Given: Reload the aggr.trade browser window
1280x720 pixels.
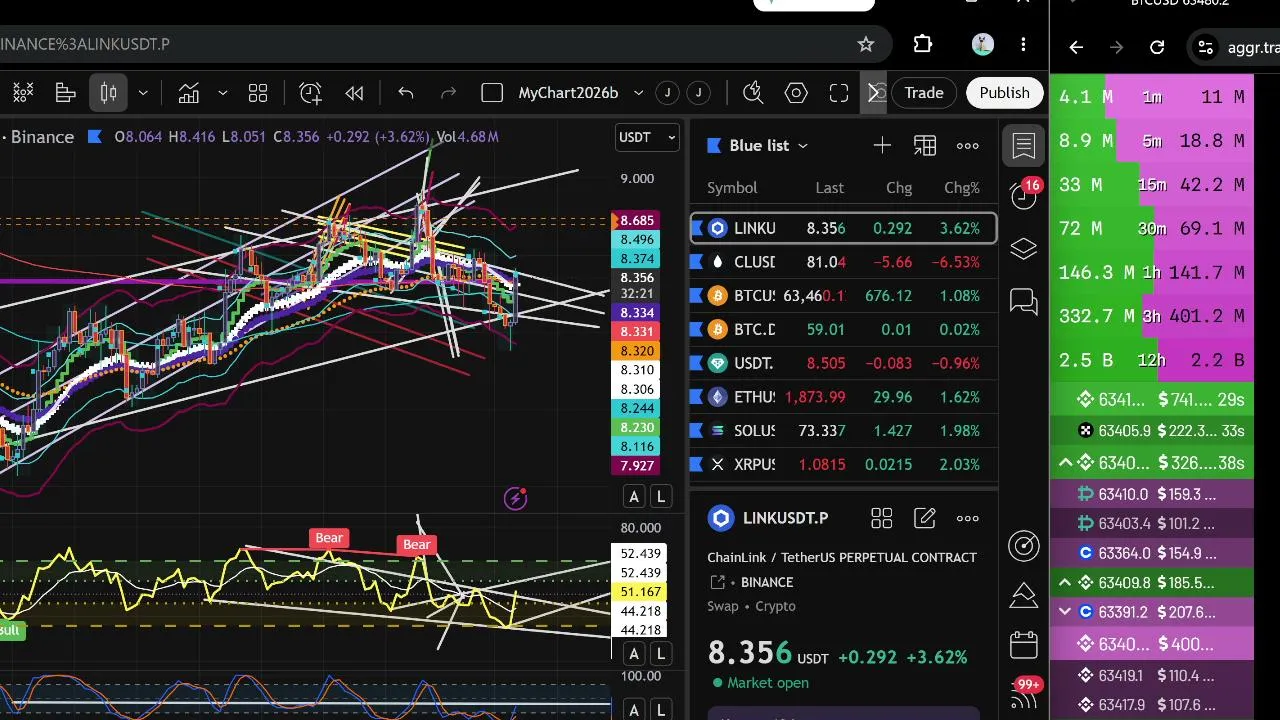Looking at the screenshot, I should [x=1157, y=47].
